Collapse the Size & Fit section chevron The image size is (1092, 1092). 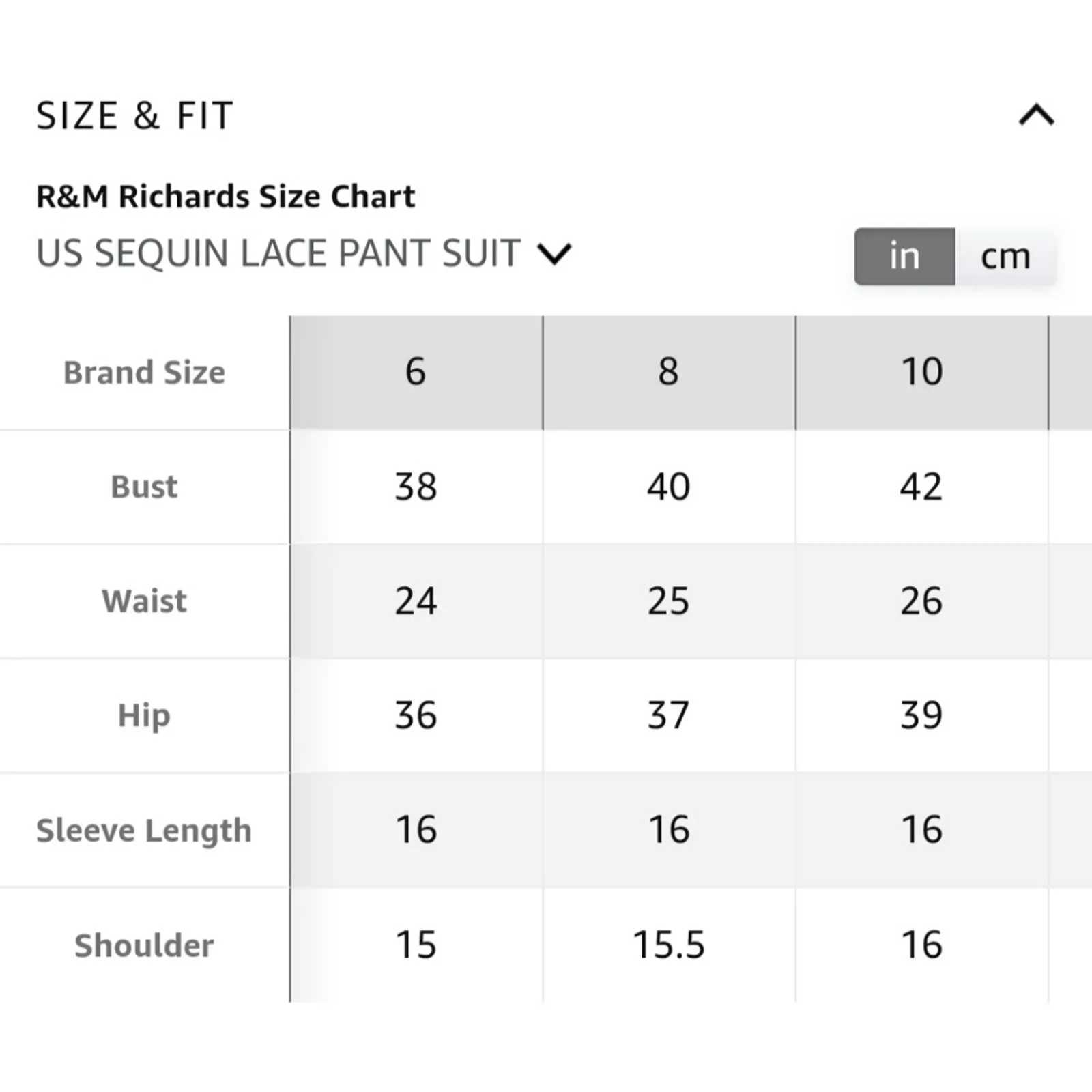[x=1036, y=115]
